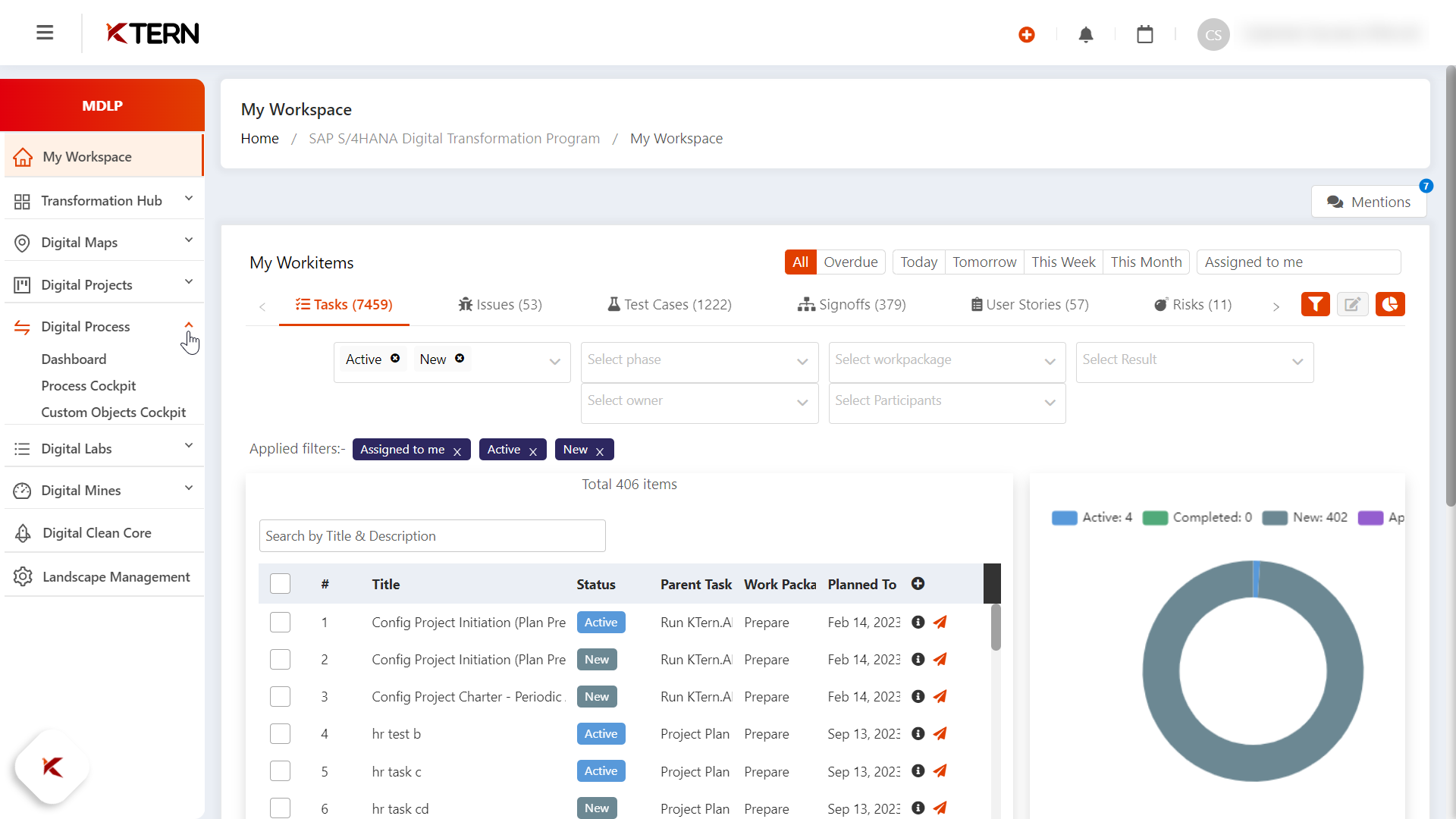Click the pie chart toggle icon

point(1390,304)
